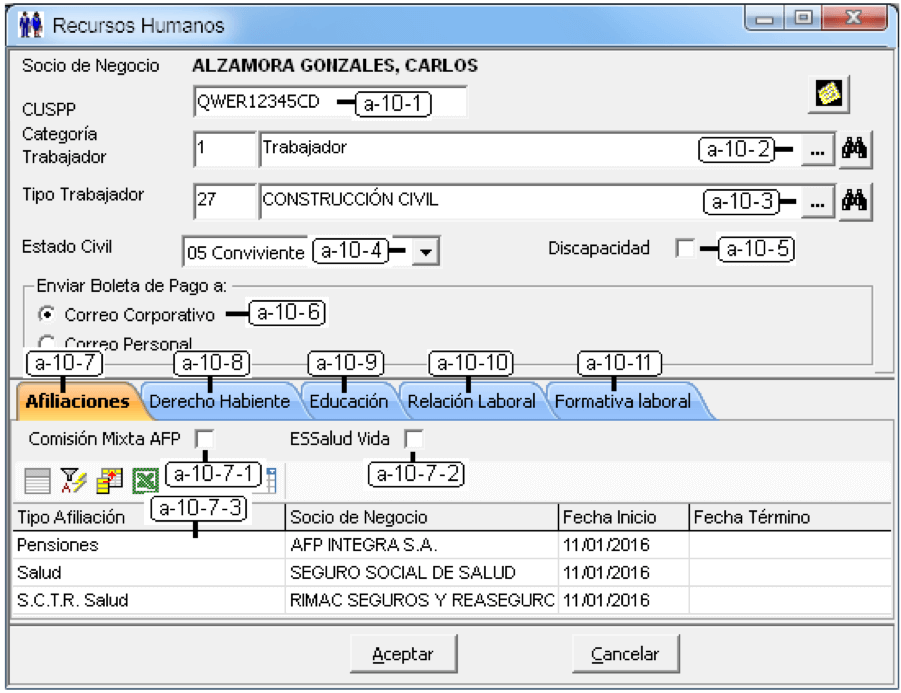Select the Correo Corporativo radio option
The height and width of the screenshot is (693, 901).
tap(47, 314)
